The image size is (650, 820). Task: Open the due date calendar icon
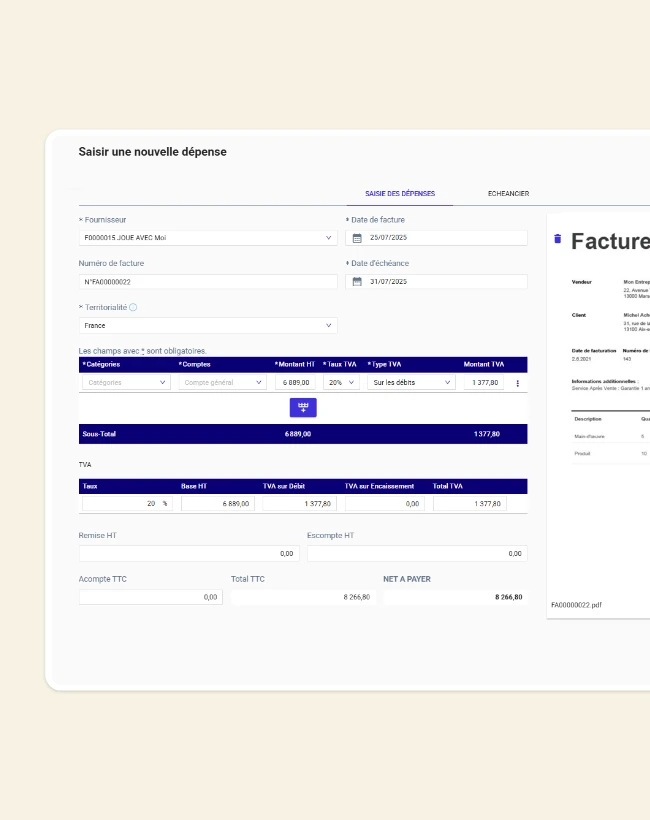click(357, 282)
